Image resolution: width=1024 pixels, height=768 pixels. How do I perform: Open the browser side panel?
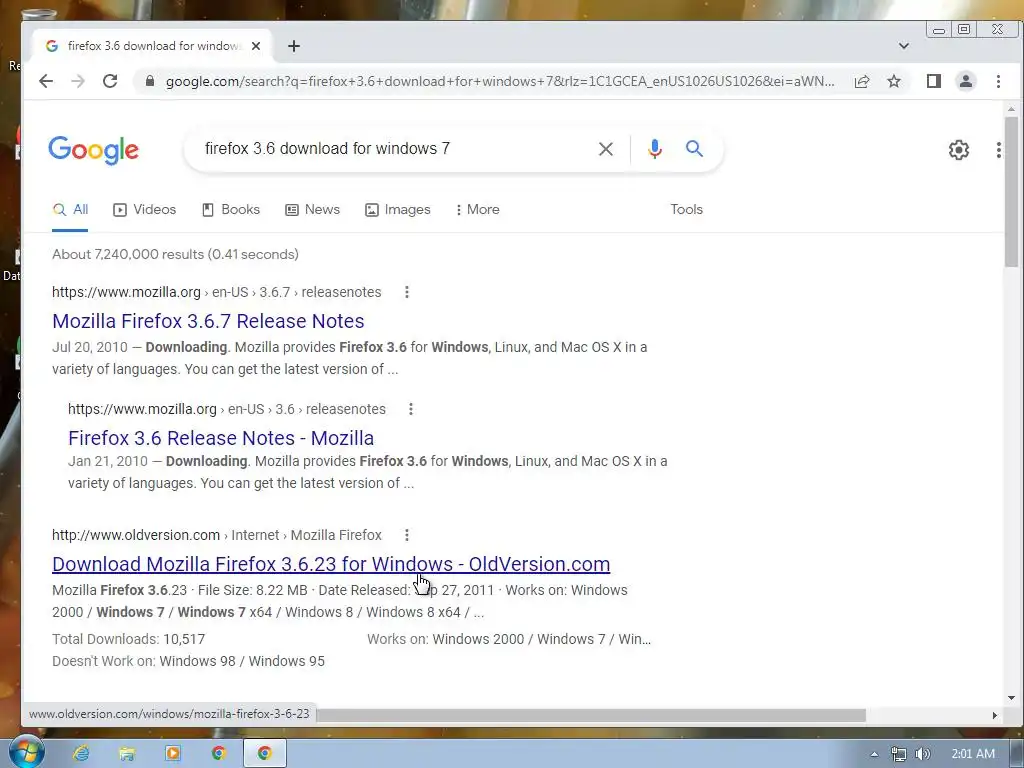[x=934, y=81]
